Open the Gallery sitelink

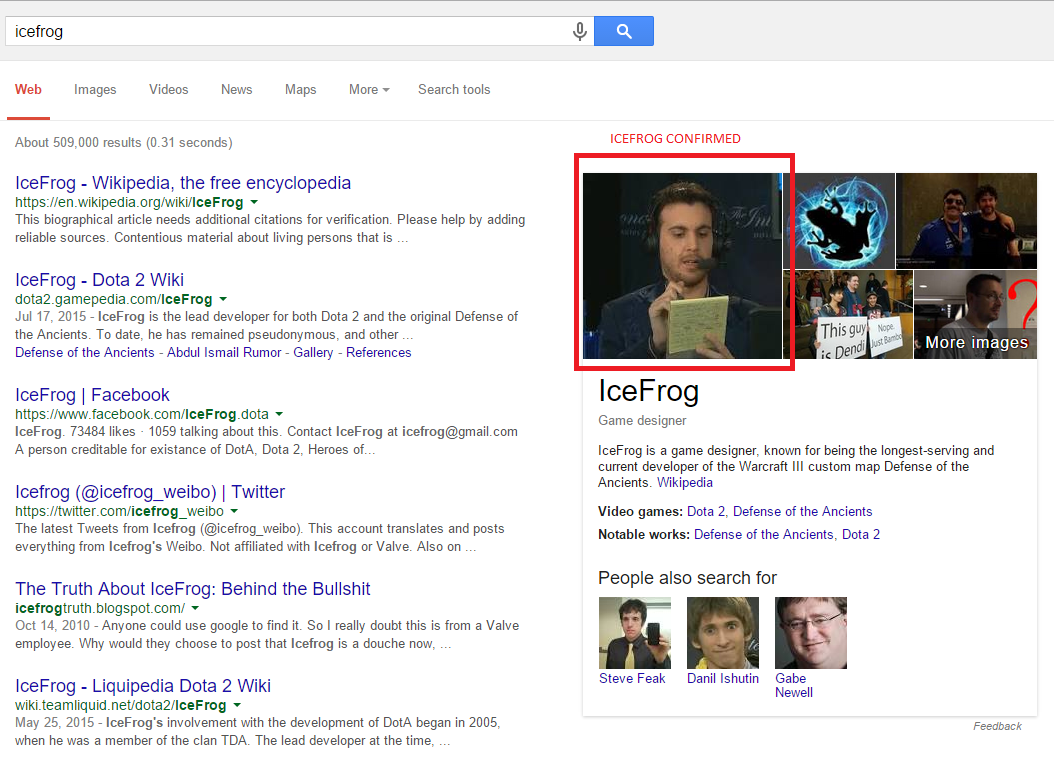313,352
